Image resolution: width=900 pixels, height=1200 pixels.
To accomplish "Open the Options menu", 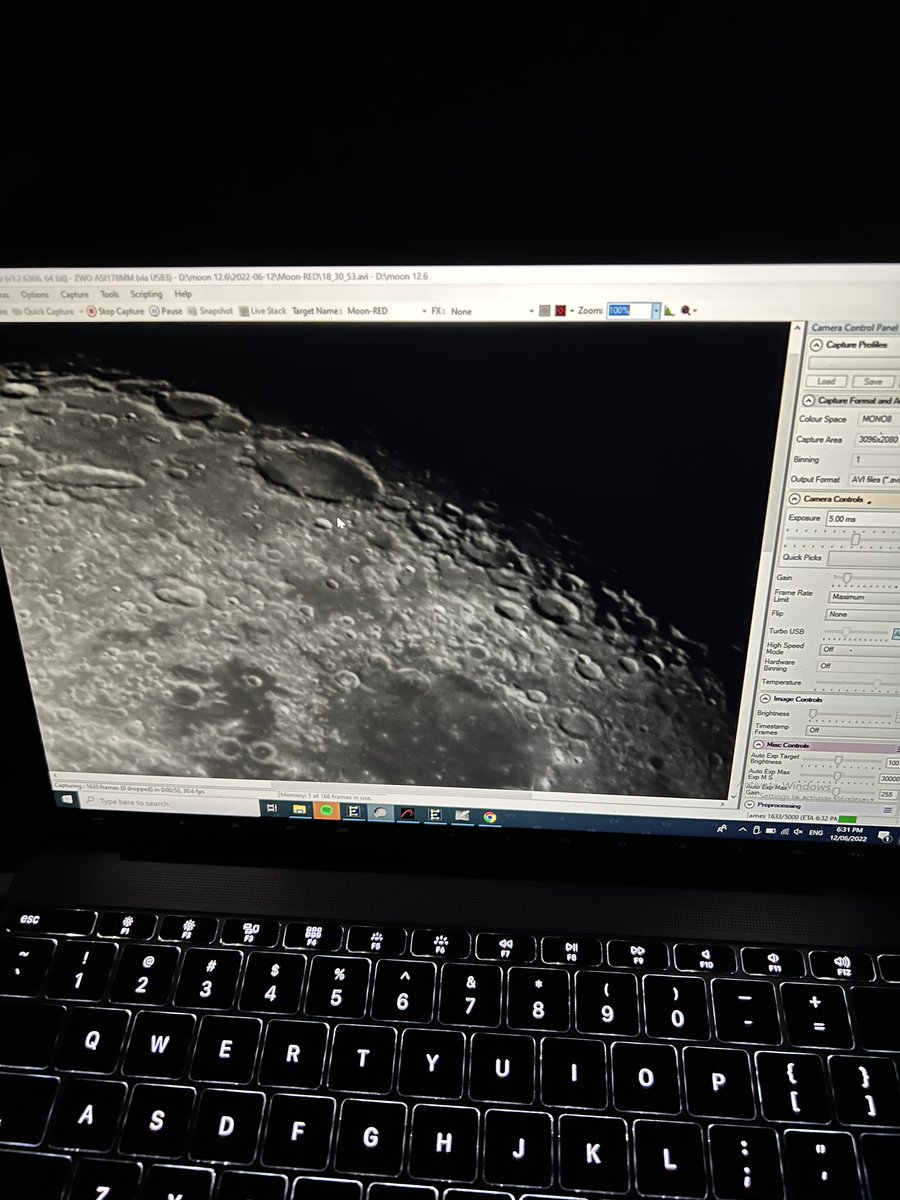I will (34, 294).
